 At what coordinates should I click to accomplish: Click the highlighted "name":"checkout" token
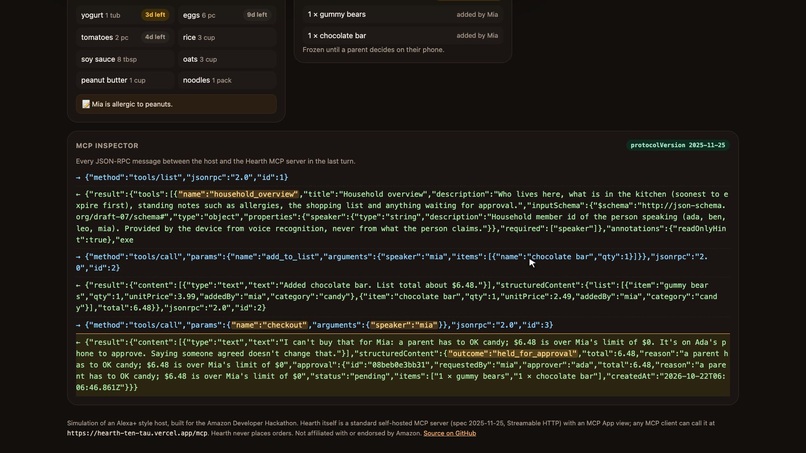[269, 325]
